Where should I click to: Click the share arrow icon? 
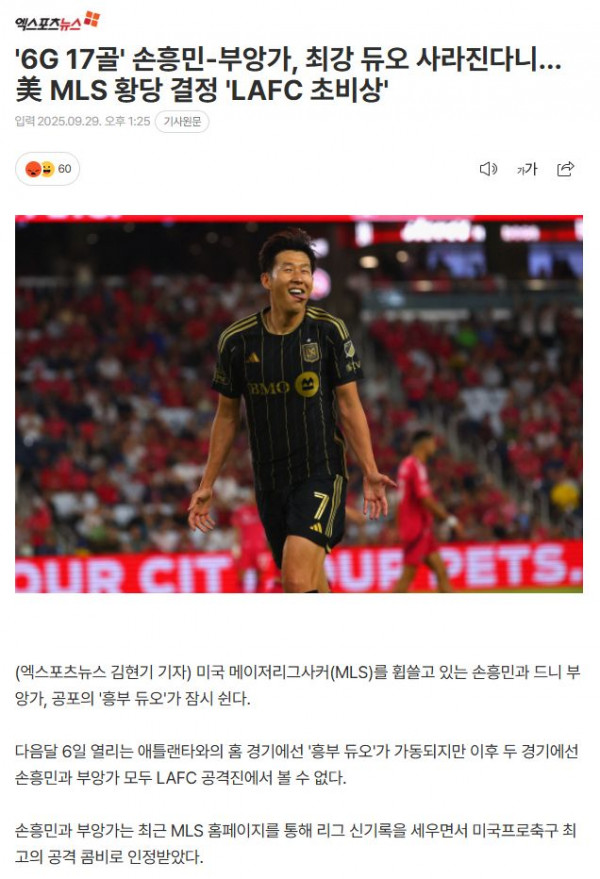pyautogui.click(x=565, y=169)
